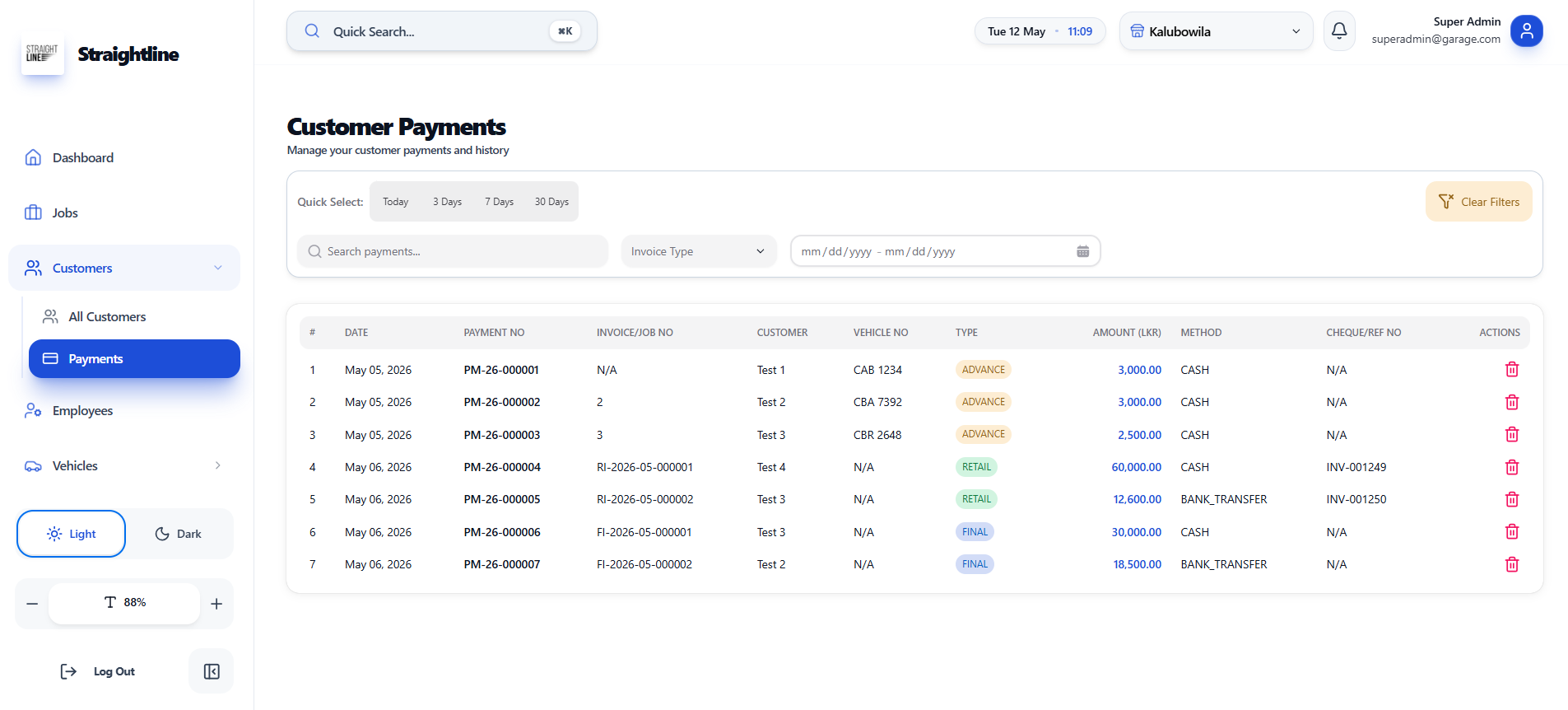
Task: Expand the Vehicles menu chevron
Action: point(218,465)
